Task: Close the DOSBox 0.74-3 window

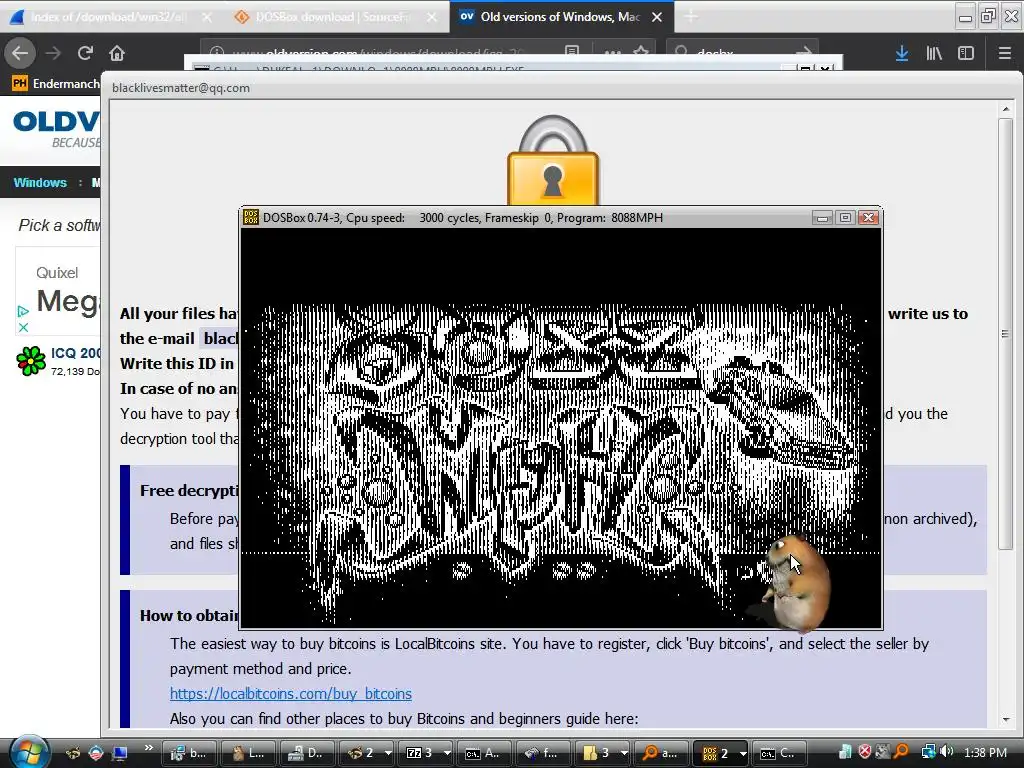Action: click(868, 217)
